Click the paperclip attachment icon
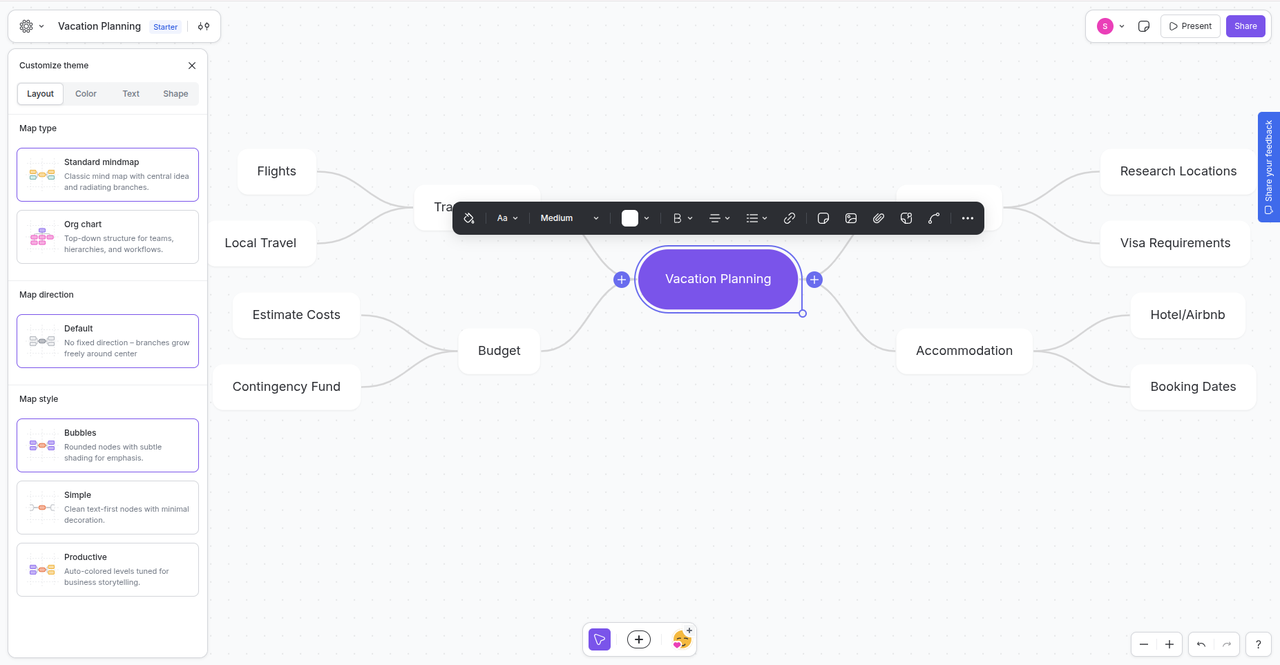 click(879, 218)
